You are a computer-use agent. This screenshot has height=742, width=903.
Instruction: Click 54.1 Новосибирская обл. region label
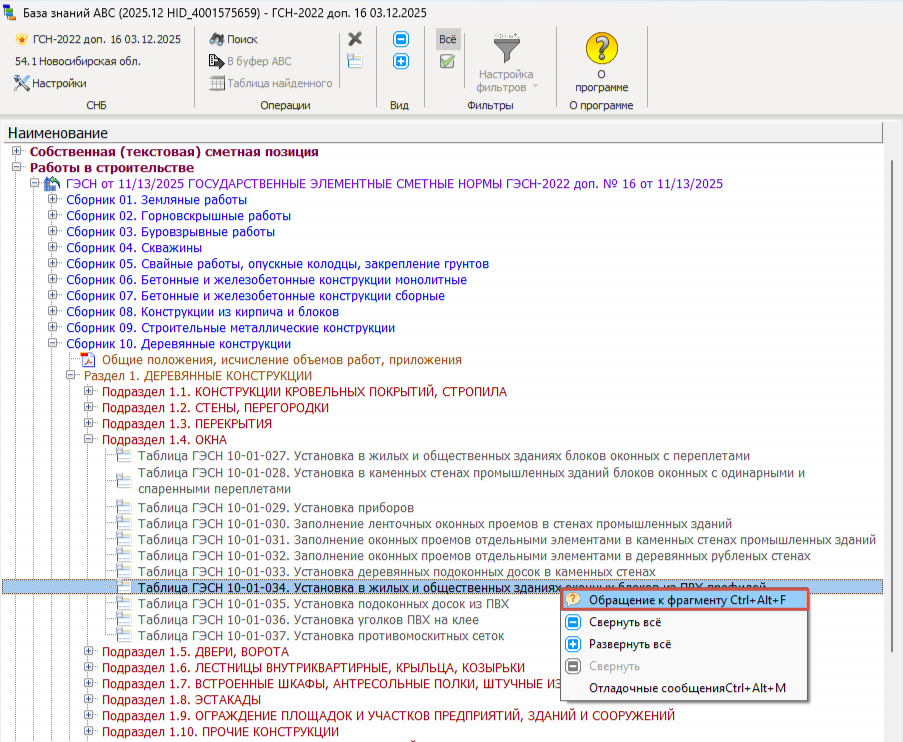click(78, 61)
